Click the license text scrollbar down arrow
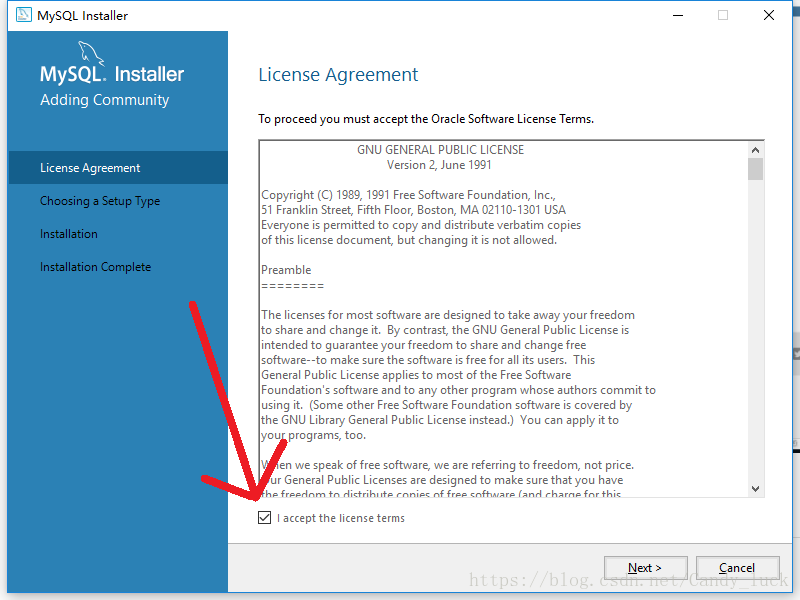Viewport: 800px width, 600px height. click(756, 489)
